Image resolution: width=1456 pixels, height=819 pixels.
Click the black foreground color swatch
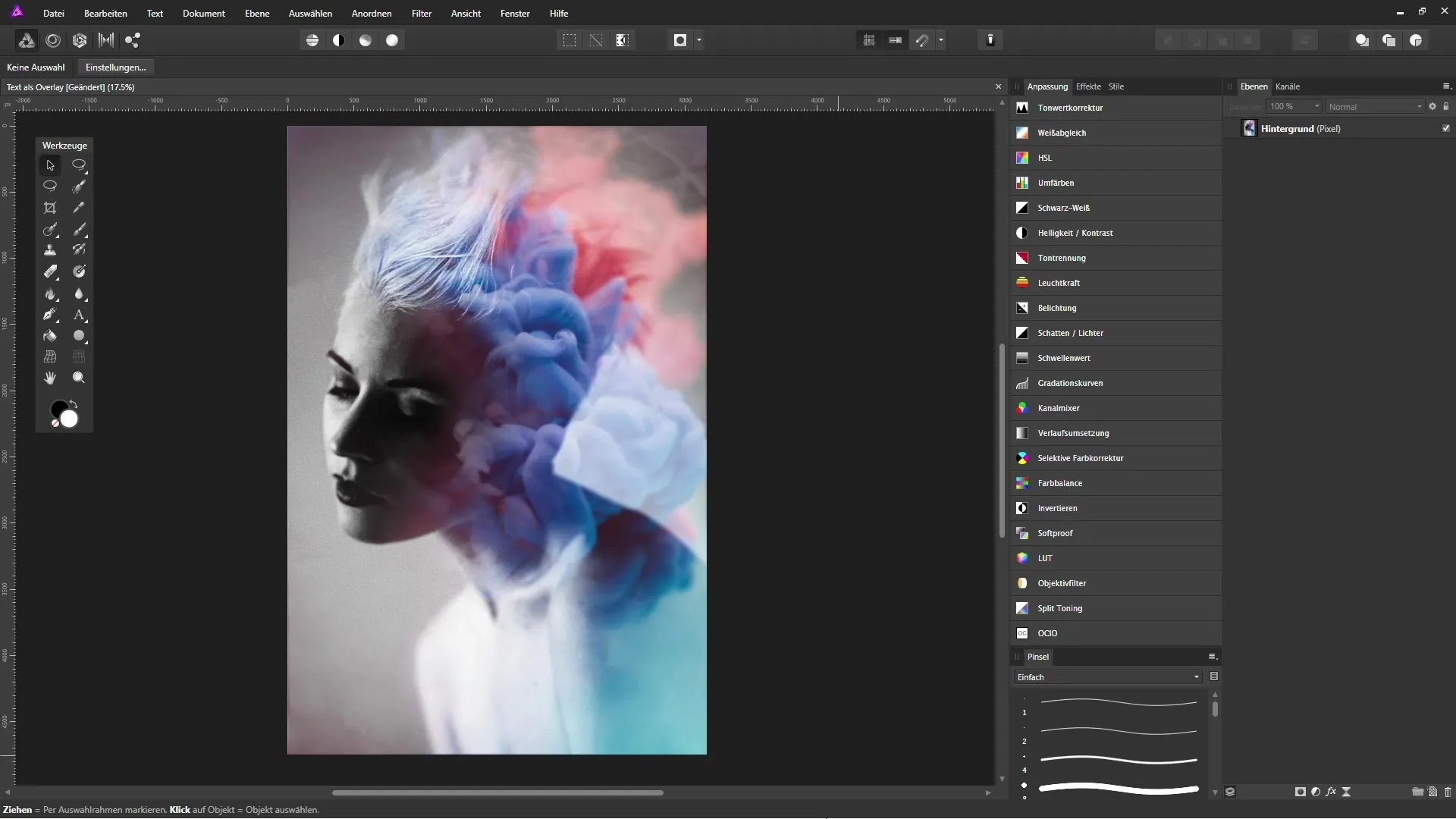tap(57, 408)
